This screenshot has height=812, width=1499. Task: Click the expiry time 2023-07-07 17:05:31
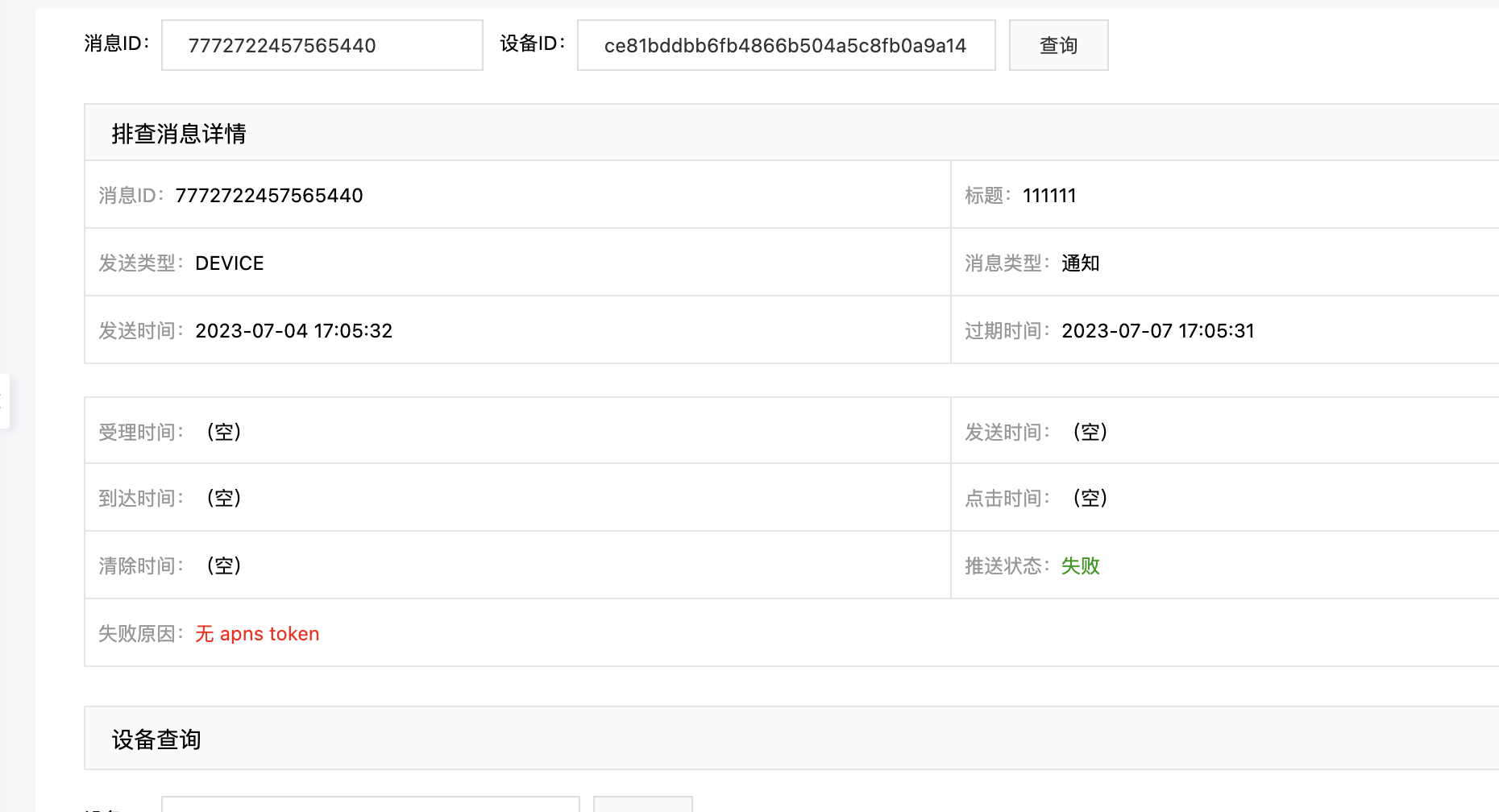point(1157,331)
